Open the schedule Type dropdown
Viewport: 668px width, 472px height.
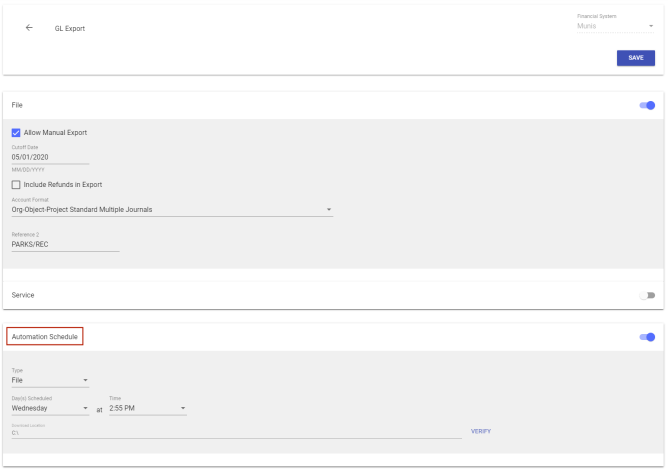[x=50, y=380]
